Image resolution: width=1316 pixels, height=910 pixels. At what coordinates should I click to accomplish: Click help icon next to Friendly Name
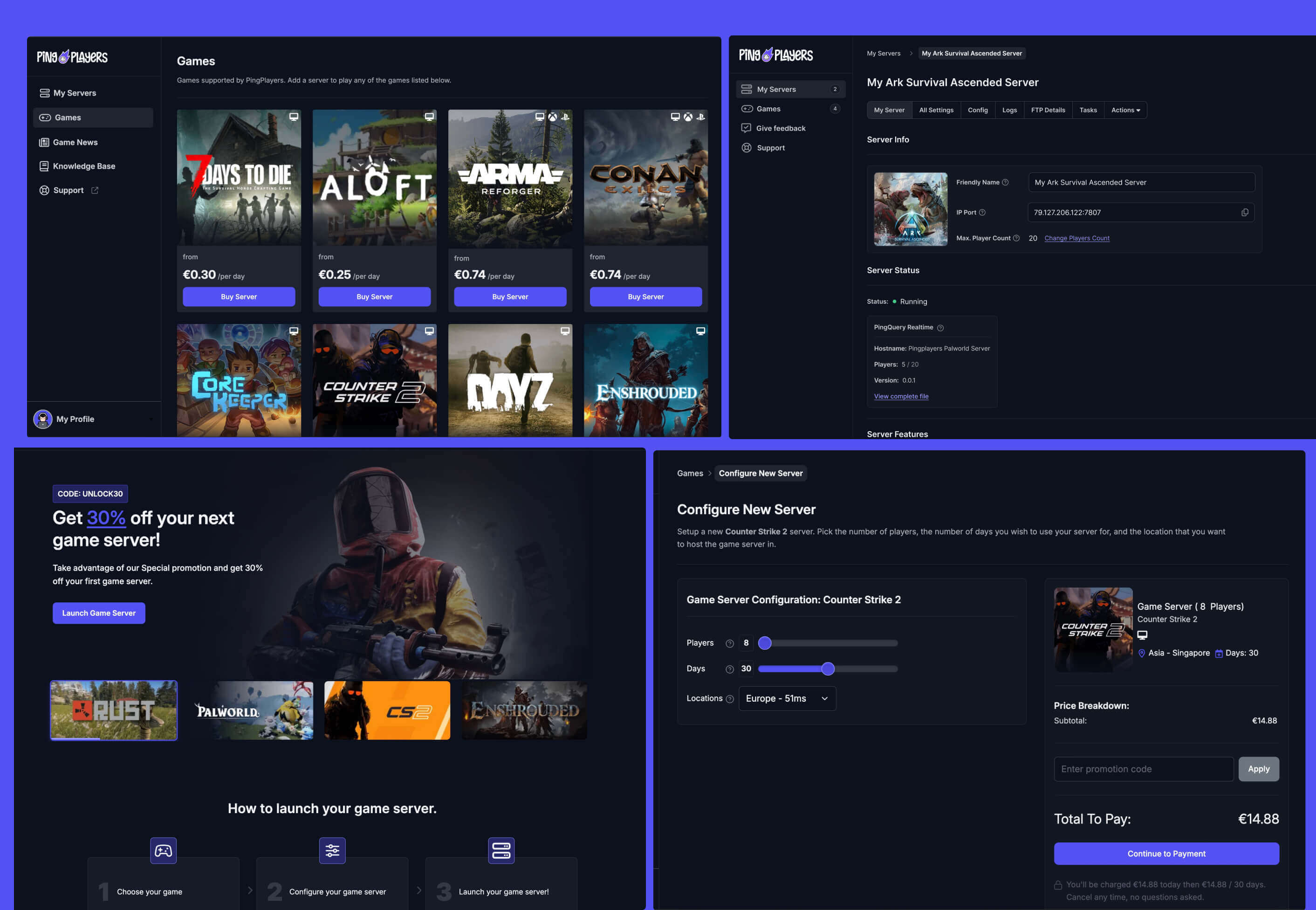coord(1005,182)
